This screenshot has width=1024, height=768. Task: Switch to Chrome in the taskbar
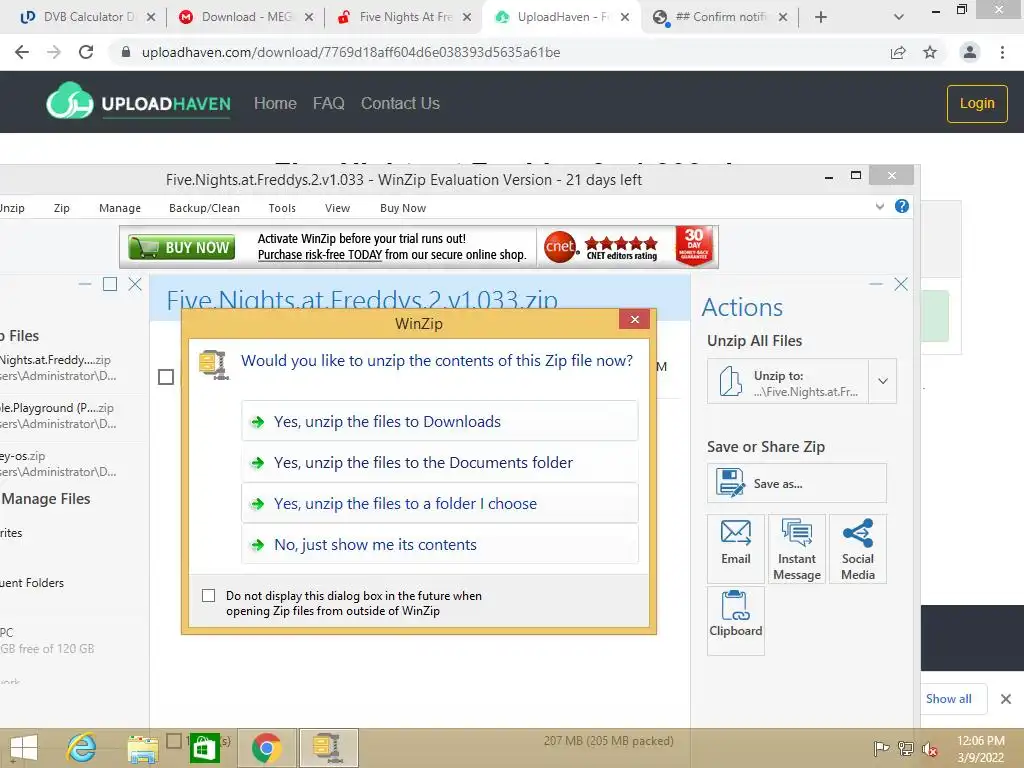[266, 748]
